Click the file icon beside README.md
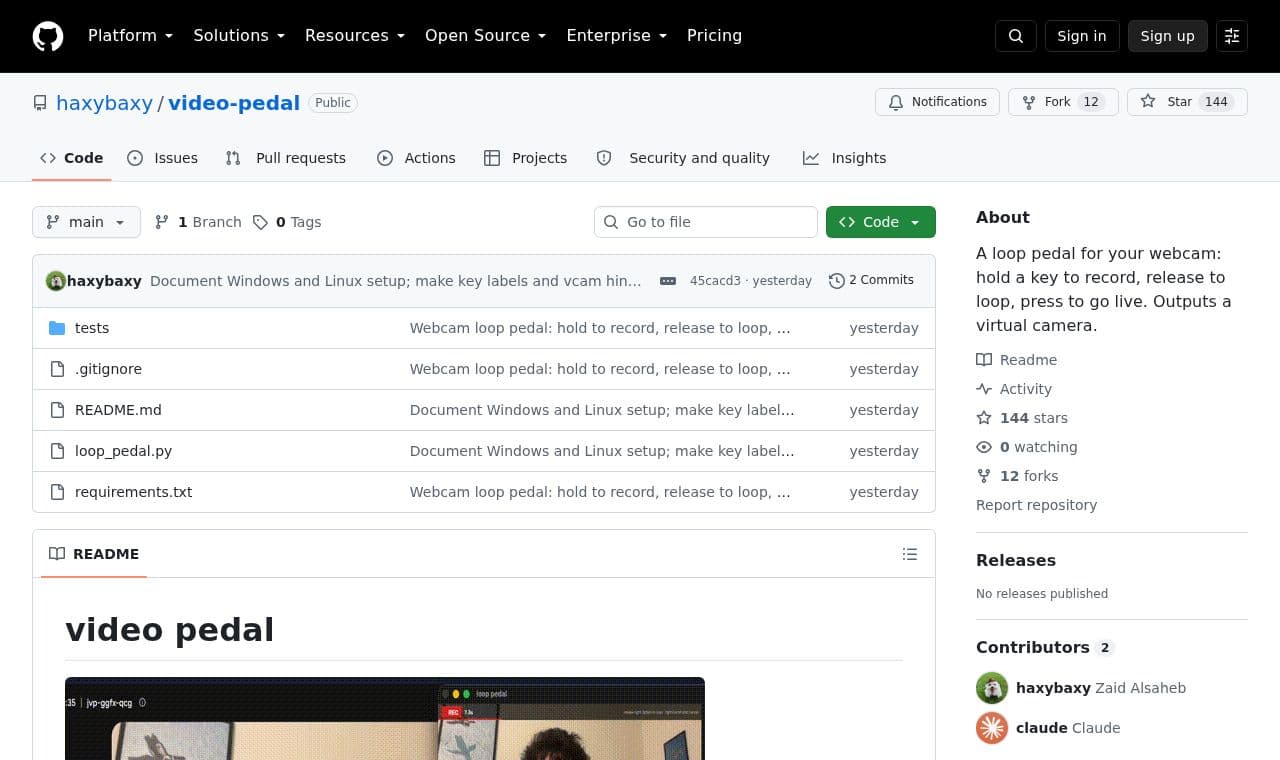 click(x=57, y=410)
